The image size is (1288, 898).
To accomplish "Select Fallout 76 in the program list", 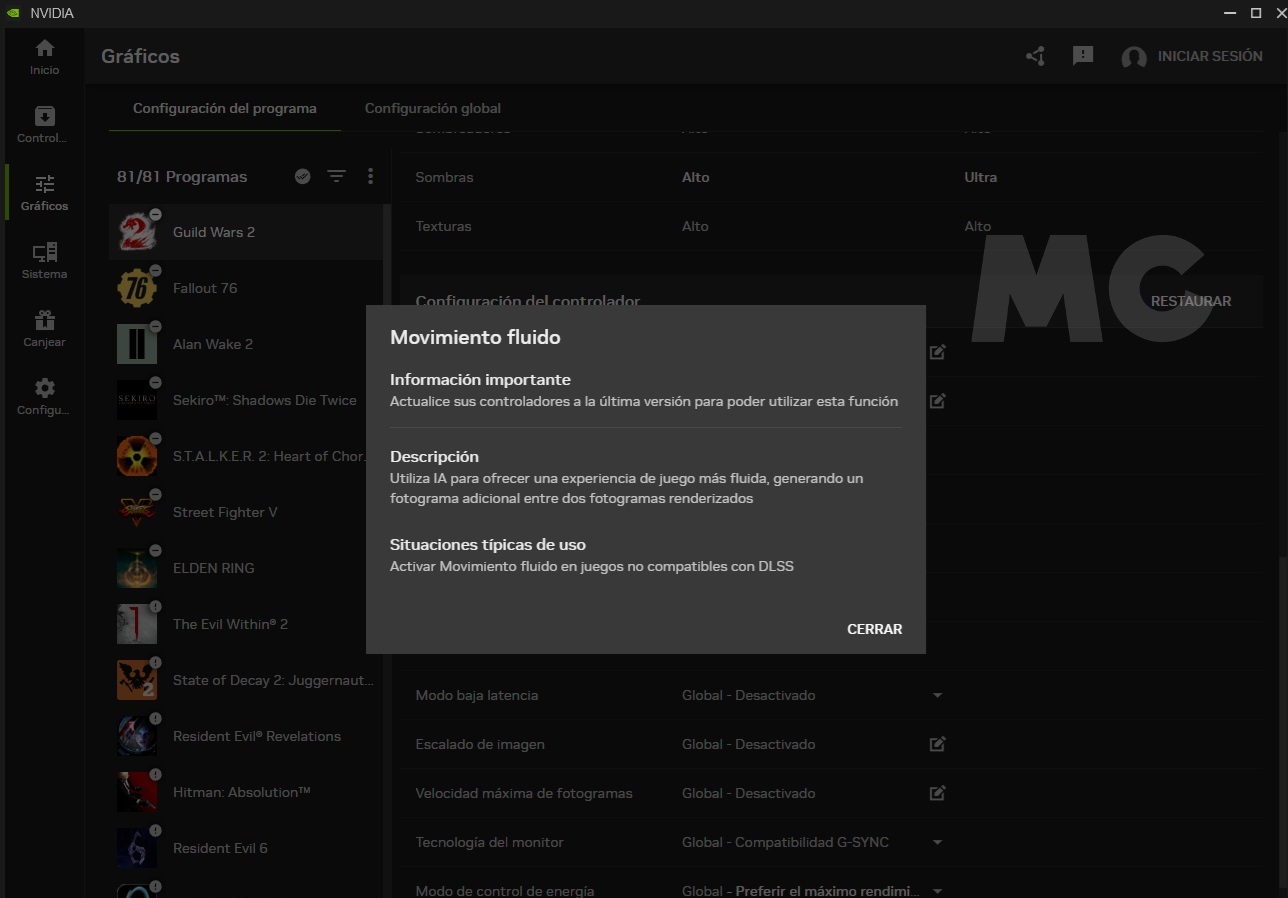I will click(x=205, y=288).
